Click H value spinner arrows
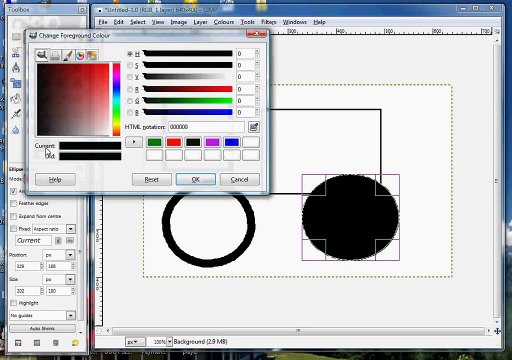Screen dimensions: 512x360 [257, 54]
